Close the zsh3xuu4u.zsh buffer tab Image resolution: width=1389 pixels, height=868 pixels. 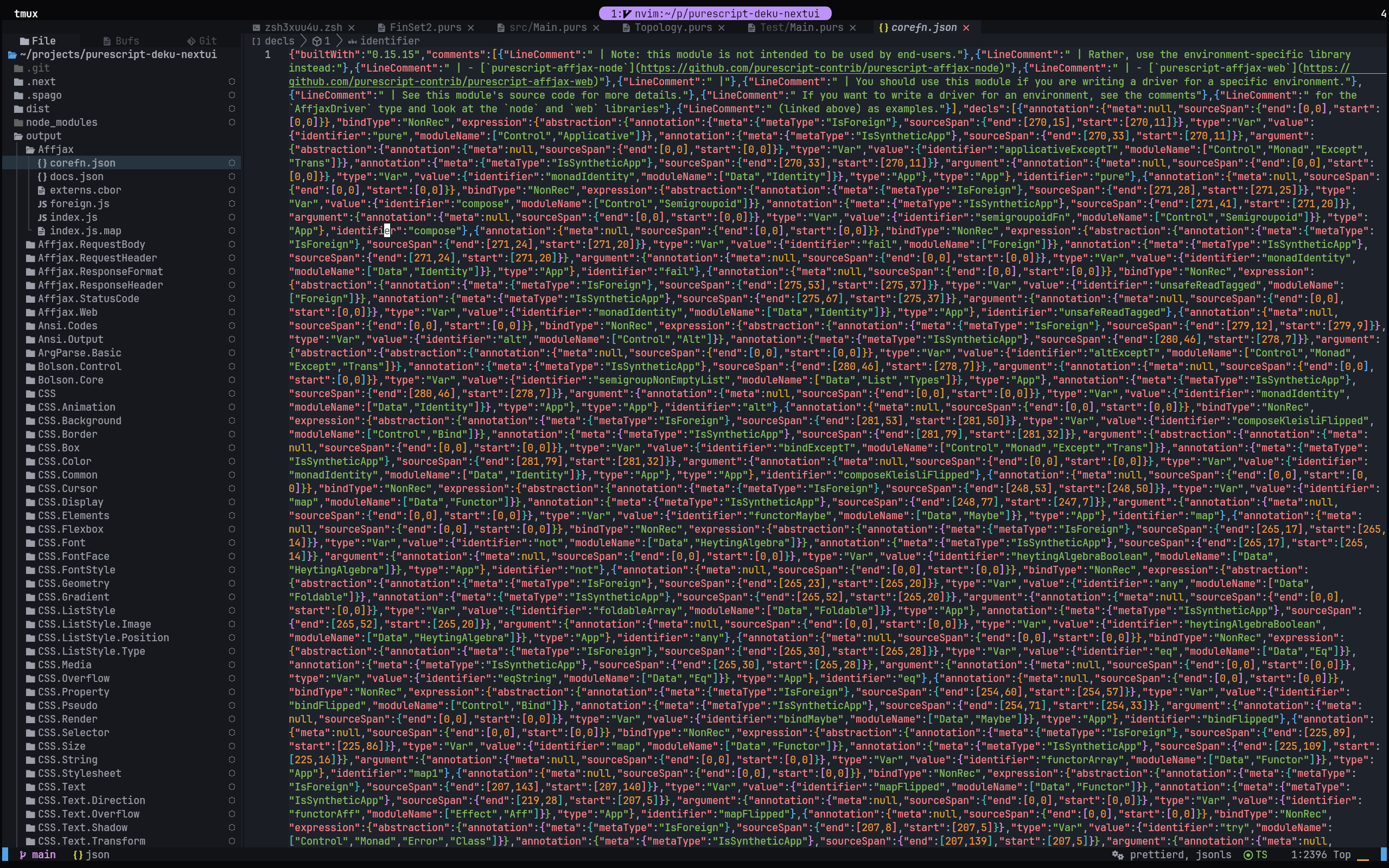point(351,28)
